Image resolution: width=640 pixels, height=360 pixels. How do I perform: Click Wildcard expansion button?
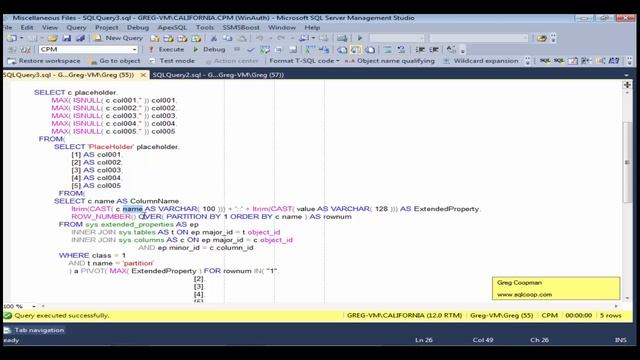pos(481,61)
